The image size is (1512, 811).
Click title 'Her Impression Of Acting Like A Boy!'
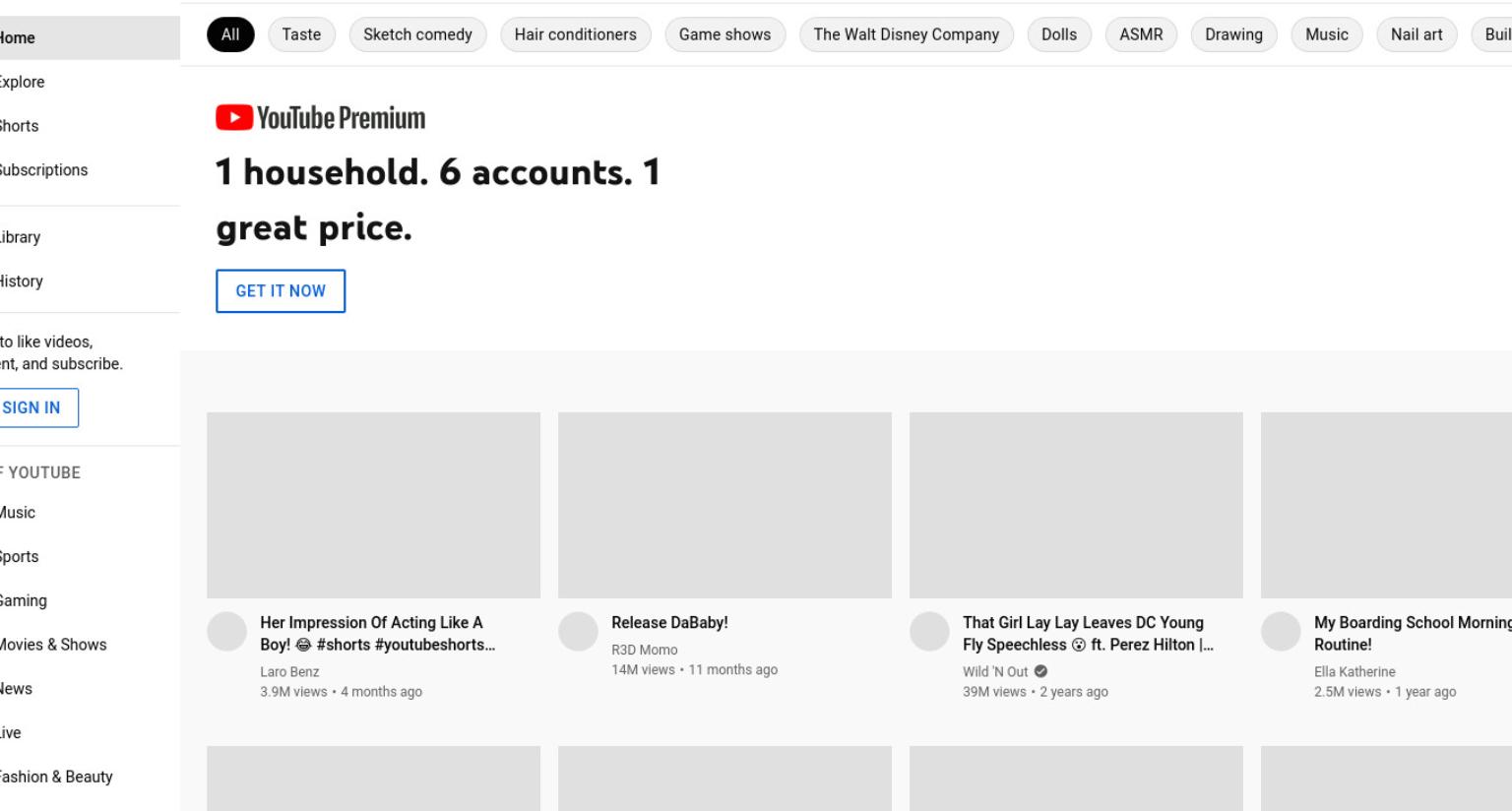[x=378, y=634]
